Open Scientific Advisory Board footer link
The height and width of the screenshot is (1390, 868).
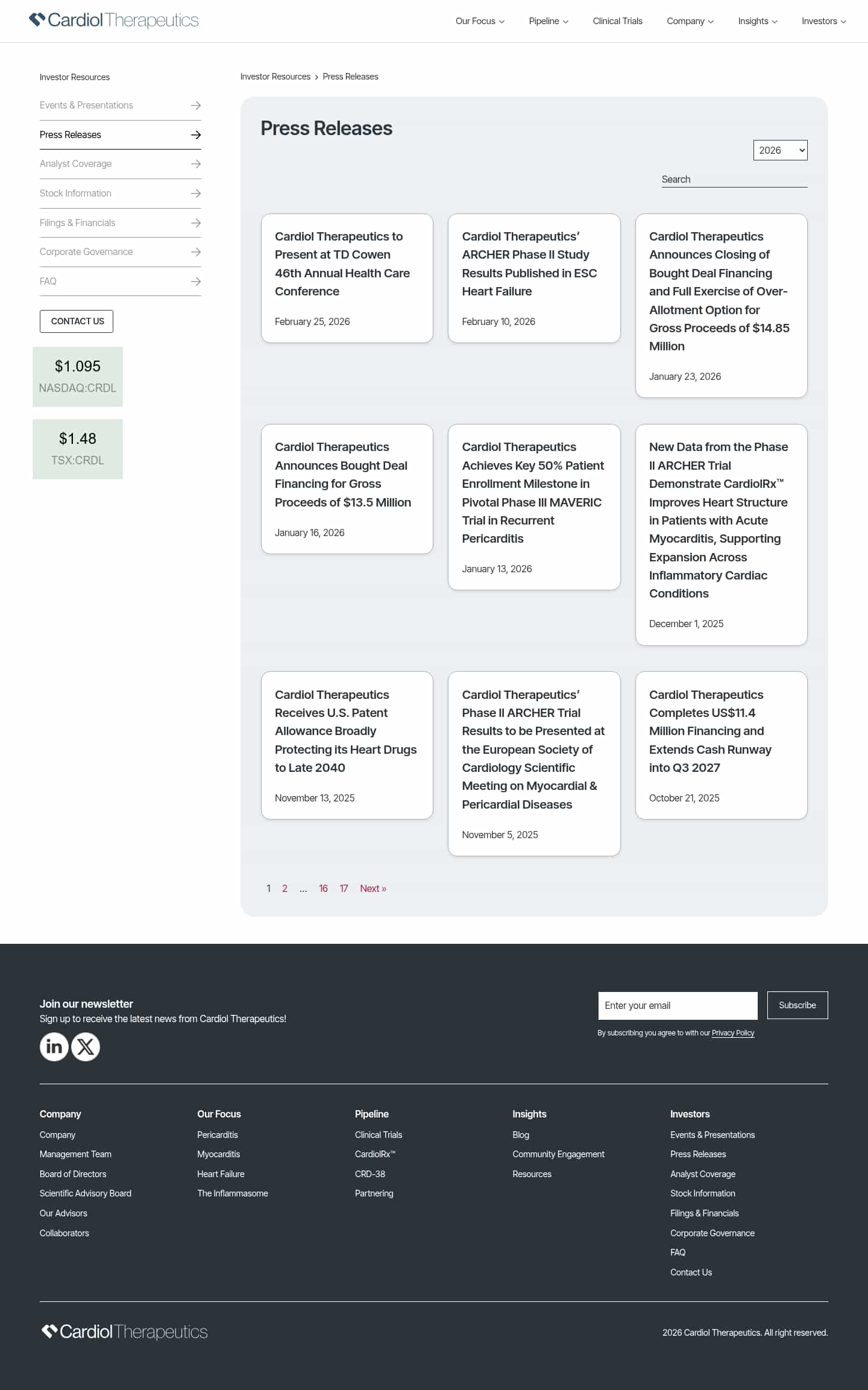(x=86, y=1193)
